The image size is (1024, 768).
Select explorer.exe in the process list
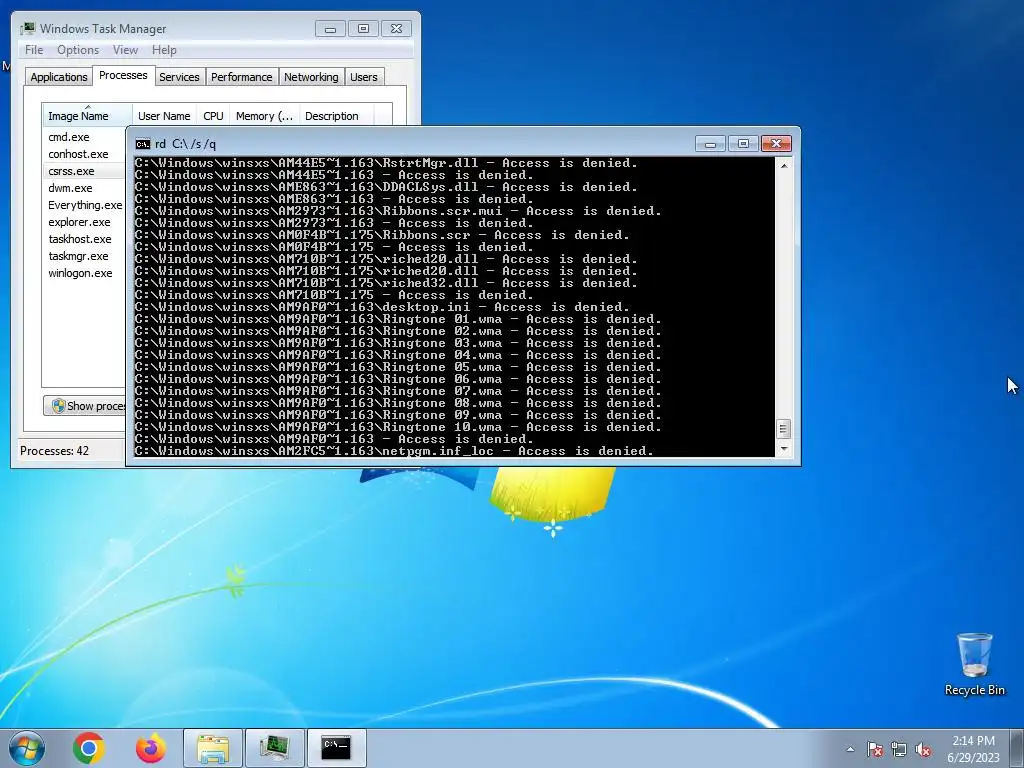tap(79, 222)
